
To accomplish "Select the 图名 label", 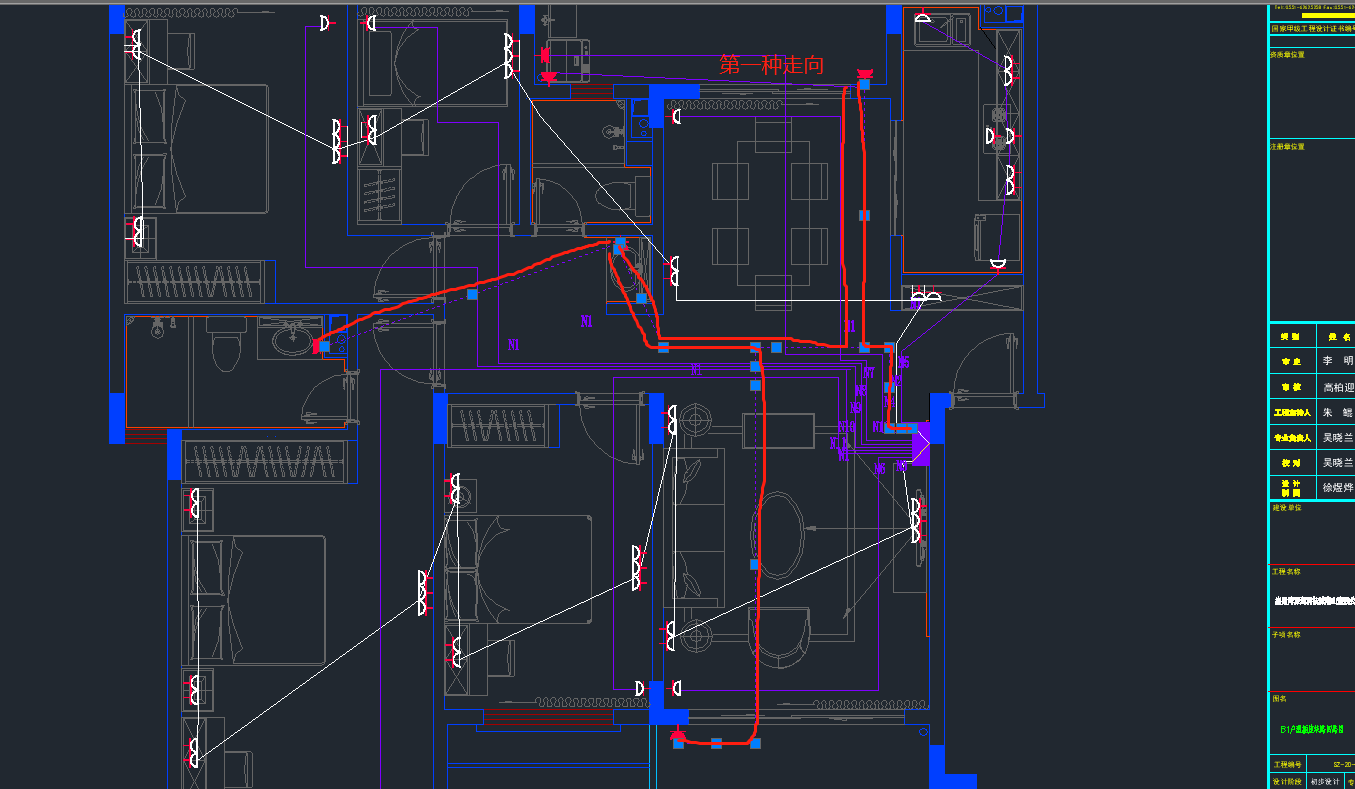I will coord(1279,699).
